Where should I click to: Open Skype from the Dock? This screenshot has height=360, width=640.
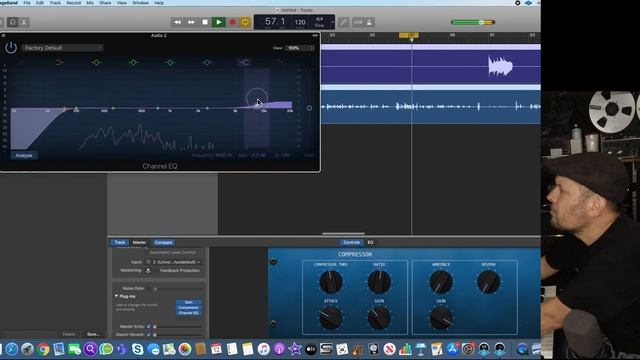tap(138, 349)
